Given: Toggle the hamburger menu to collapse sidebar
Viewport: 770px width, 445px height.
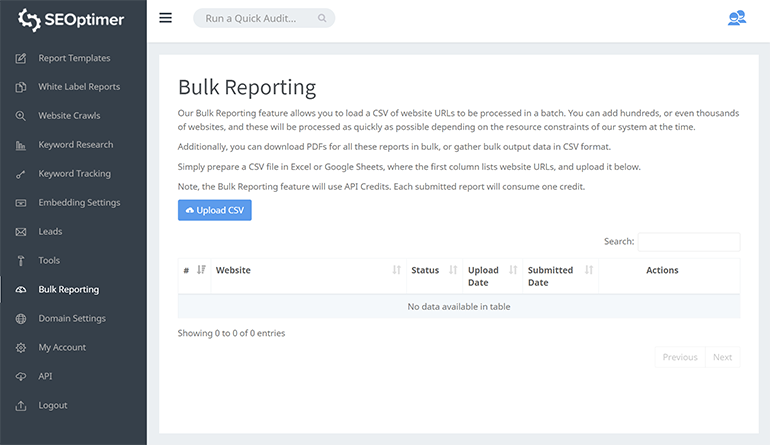Looking at the screenshot, I should click(166, 18).
